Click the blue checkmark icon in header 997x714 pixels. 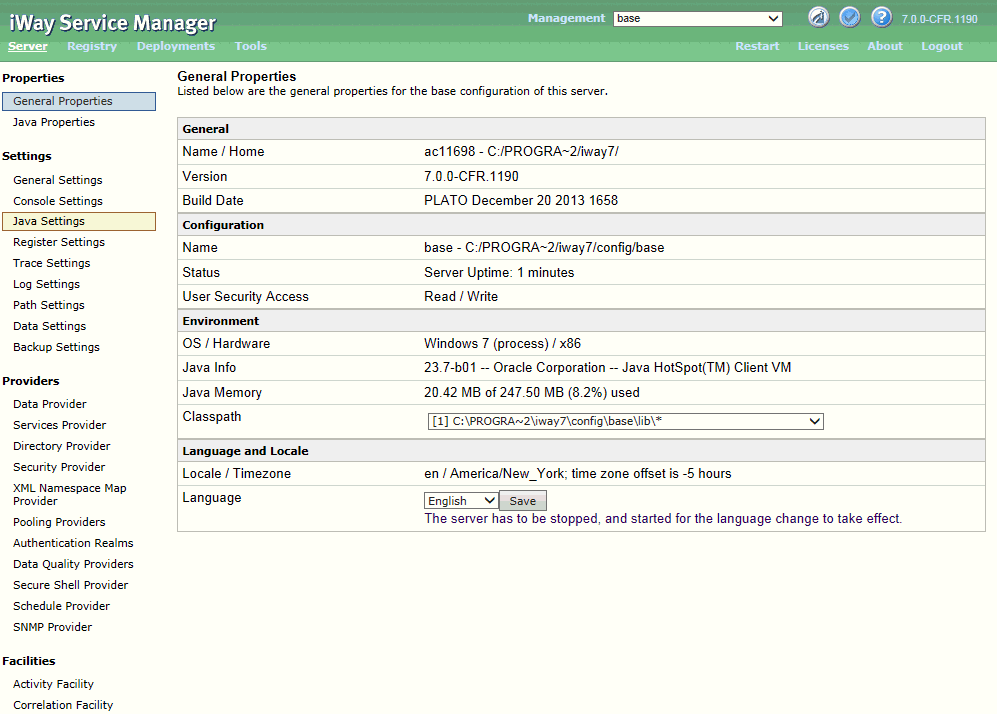click(849, 17)
